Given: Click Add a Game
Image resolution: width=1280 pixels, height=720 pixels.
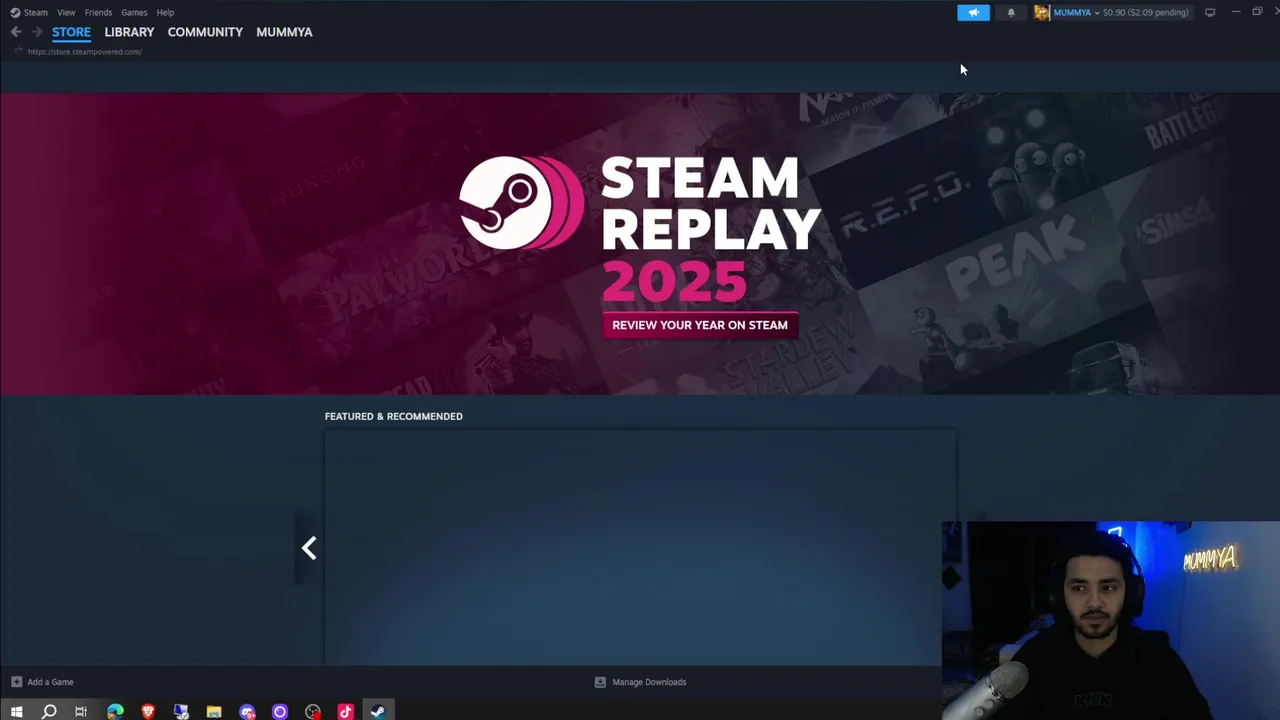Looking at the screenshot, I should coord(50,682).
